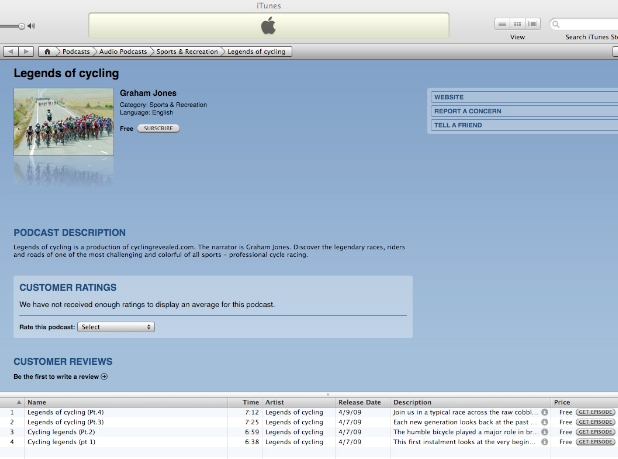Go to the iTunes Store home icon
The width and height of the screenshot is (618, 459).
pyautogui.click(x=47, y=52)
